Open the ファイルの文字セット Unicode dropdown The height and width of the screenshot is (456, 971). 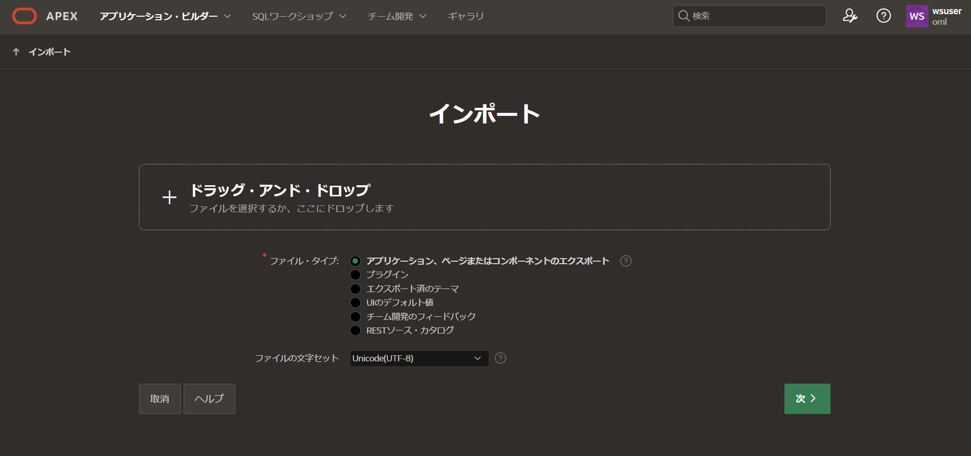coord(418,358)
